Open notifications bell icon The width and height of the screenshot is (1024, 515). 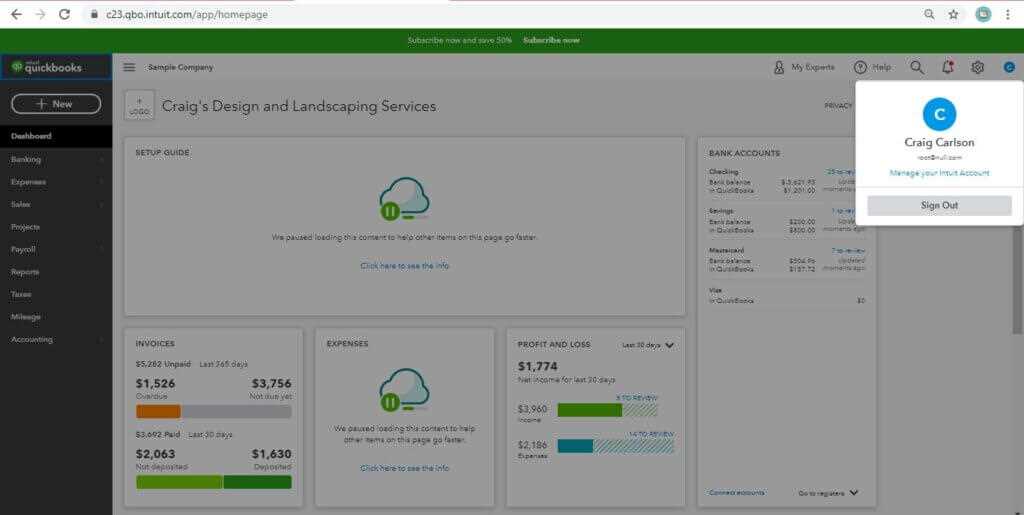pos(948,67)
